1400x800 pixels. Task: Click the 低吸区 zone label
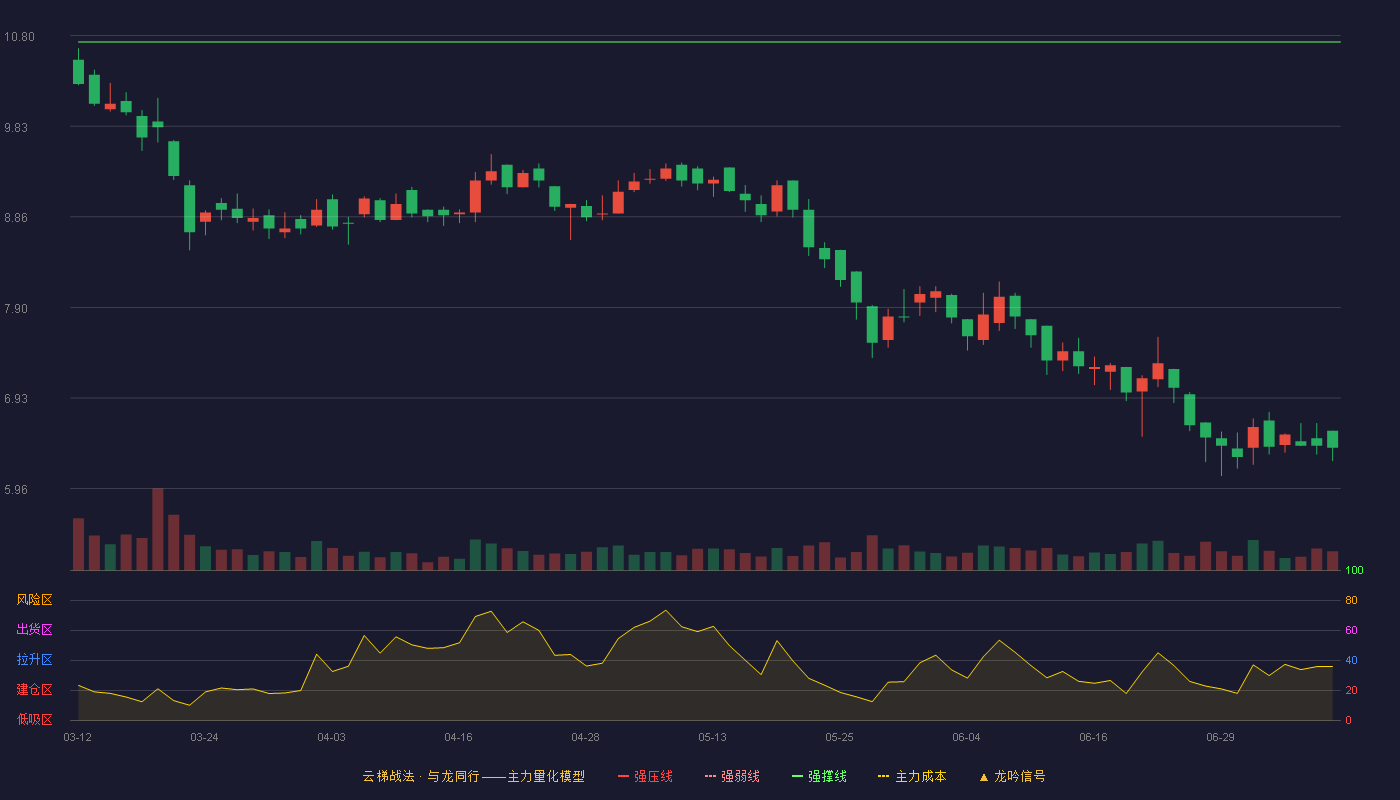point(34,719)
